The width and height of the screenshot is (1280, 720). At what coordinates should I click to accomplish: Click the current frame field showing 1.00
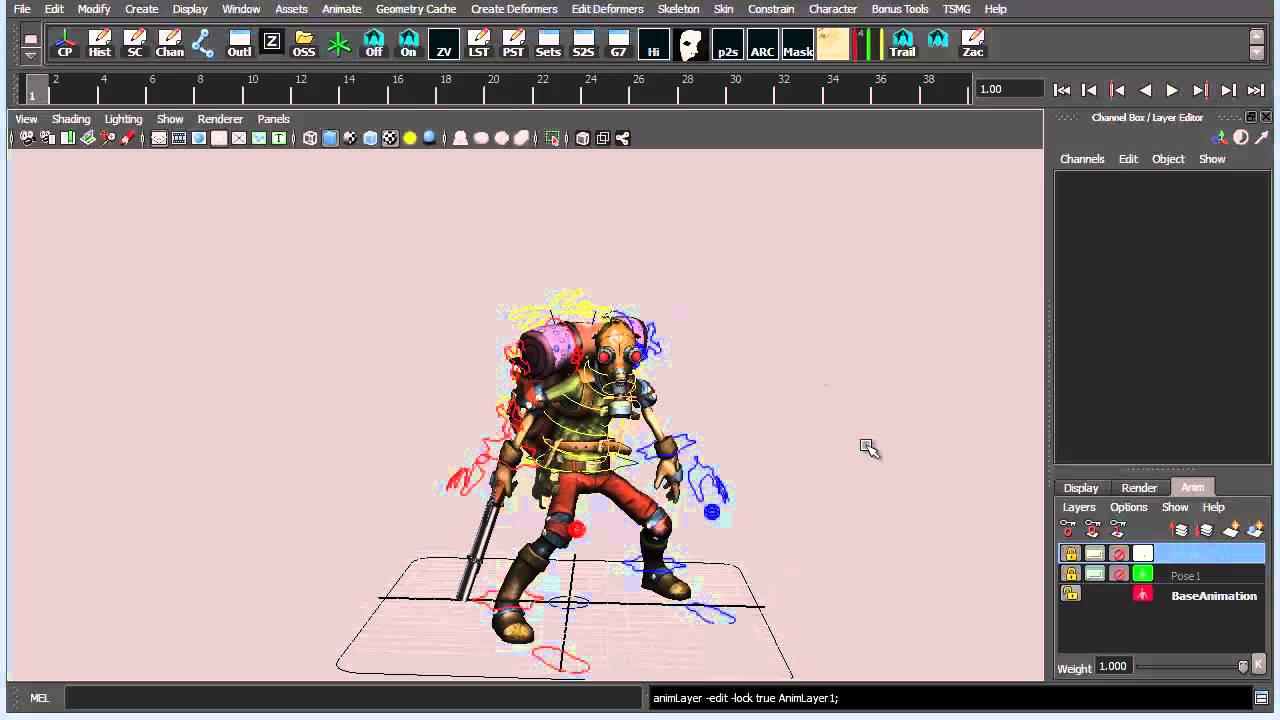(1010, 89)
